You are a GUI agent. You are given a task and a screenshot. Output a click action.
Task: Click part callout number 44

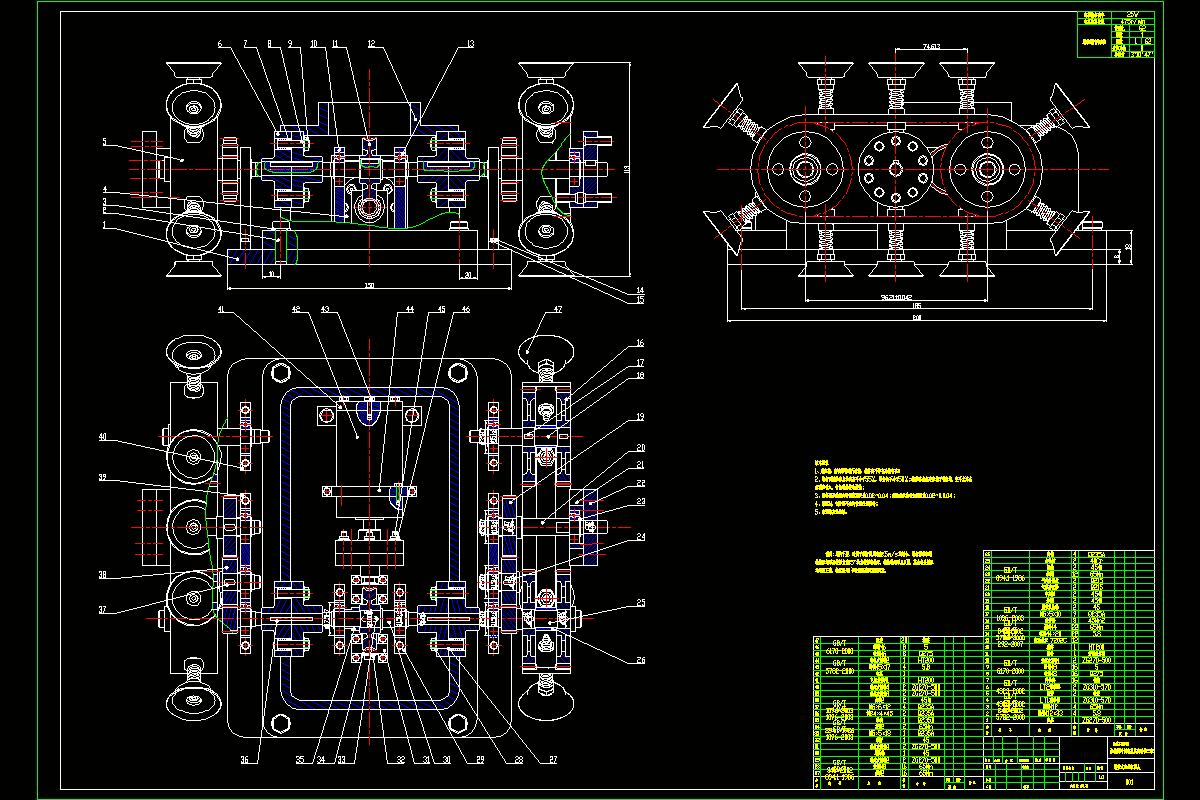click(409, 309)
